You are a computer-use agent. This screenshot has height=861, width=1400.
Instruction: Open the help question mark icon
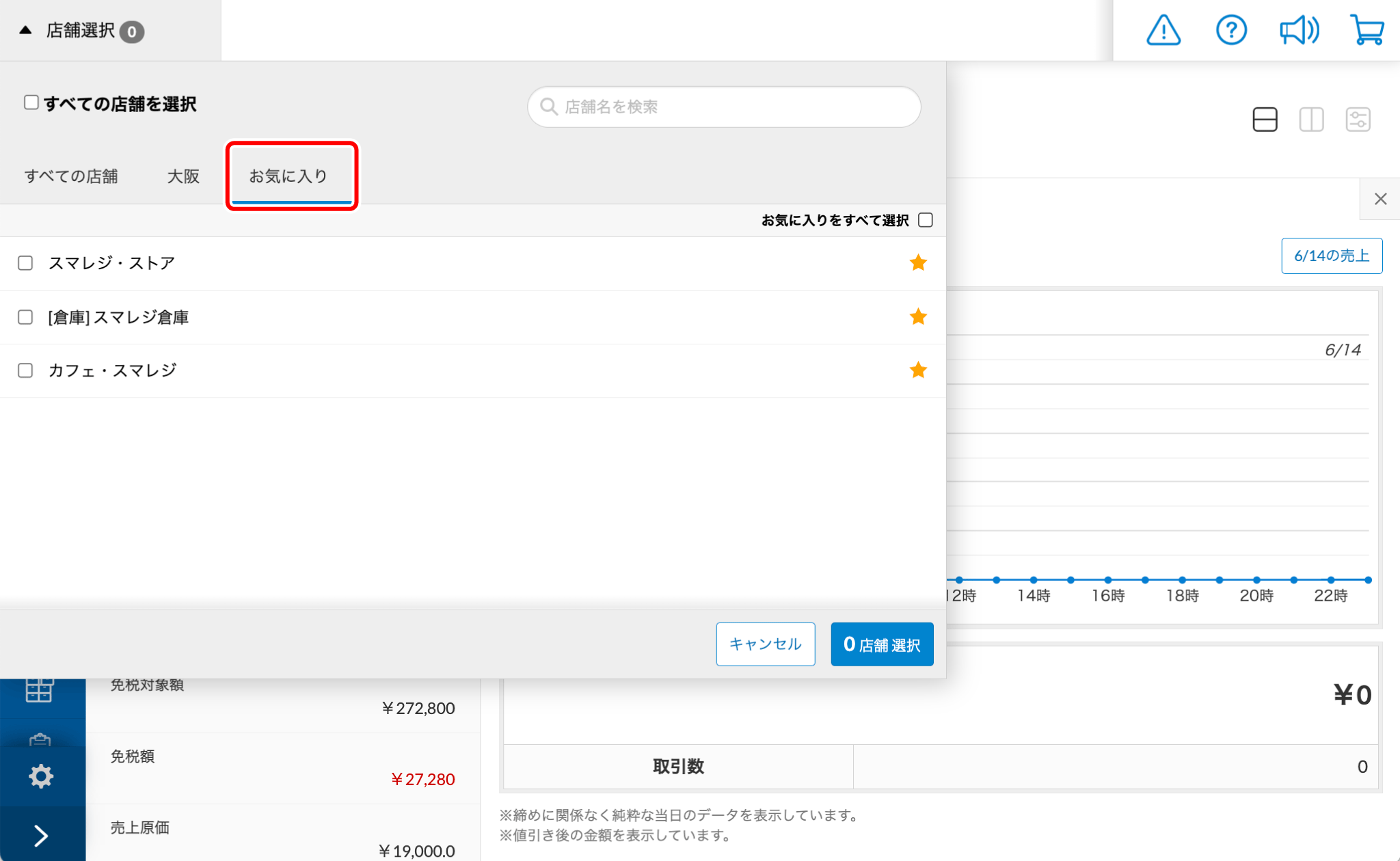[x=1231, y=31]
